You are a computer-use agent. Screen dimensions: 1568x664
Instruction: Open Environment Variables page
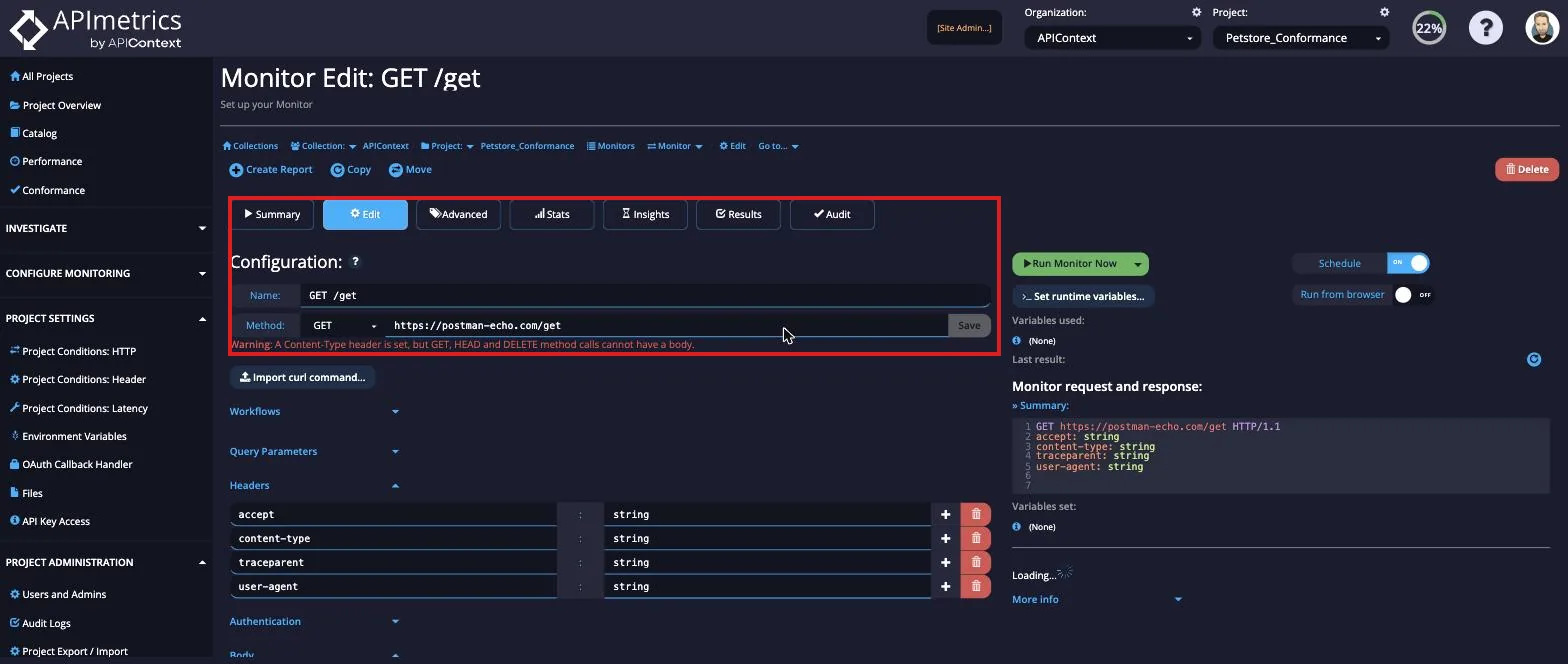pyautogui.click(x=68, y=436)
